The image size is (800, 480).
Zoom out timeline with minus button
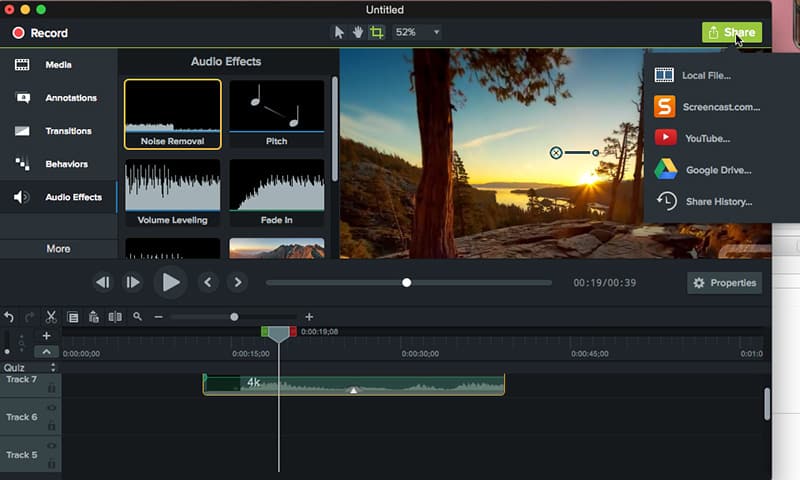159,317
